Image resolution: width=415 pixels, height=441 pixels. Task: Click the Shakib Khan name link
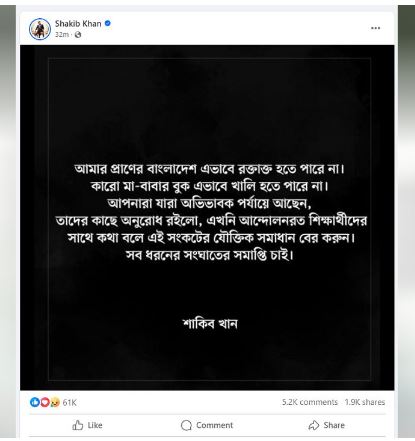pos(78,24)
